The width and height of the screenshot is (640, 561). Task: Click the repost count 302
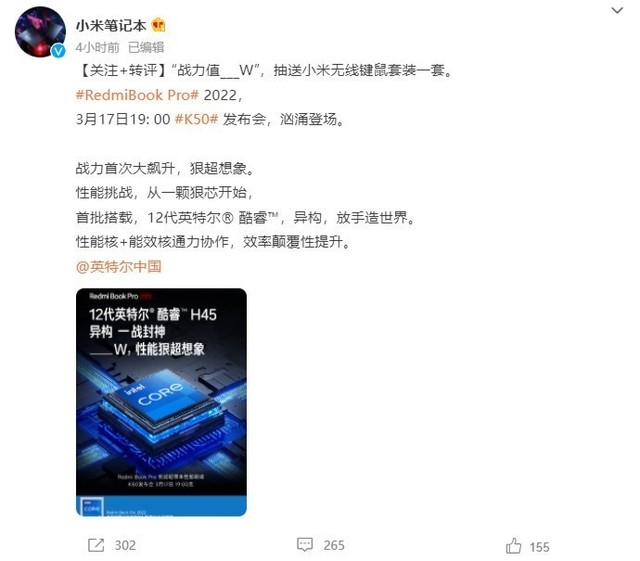[125, 545]
